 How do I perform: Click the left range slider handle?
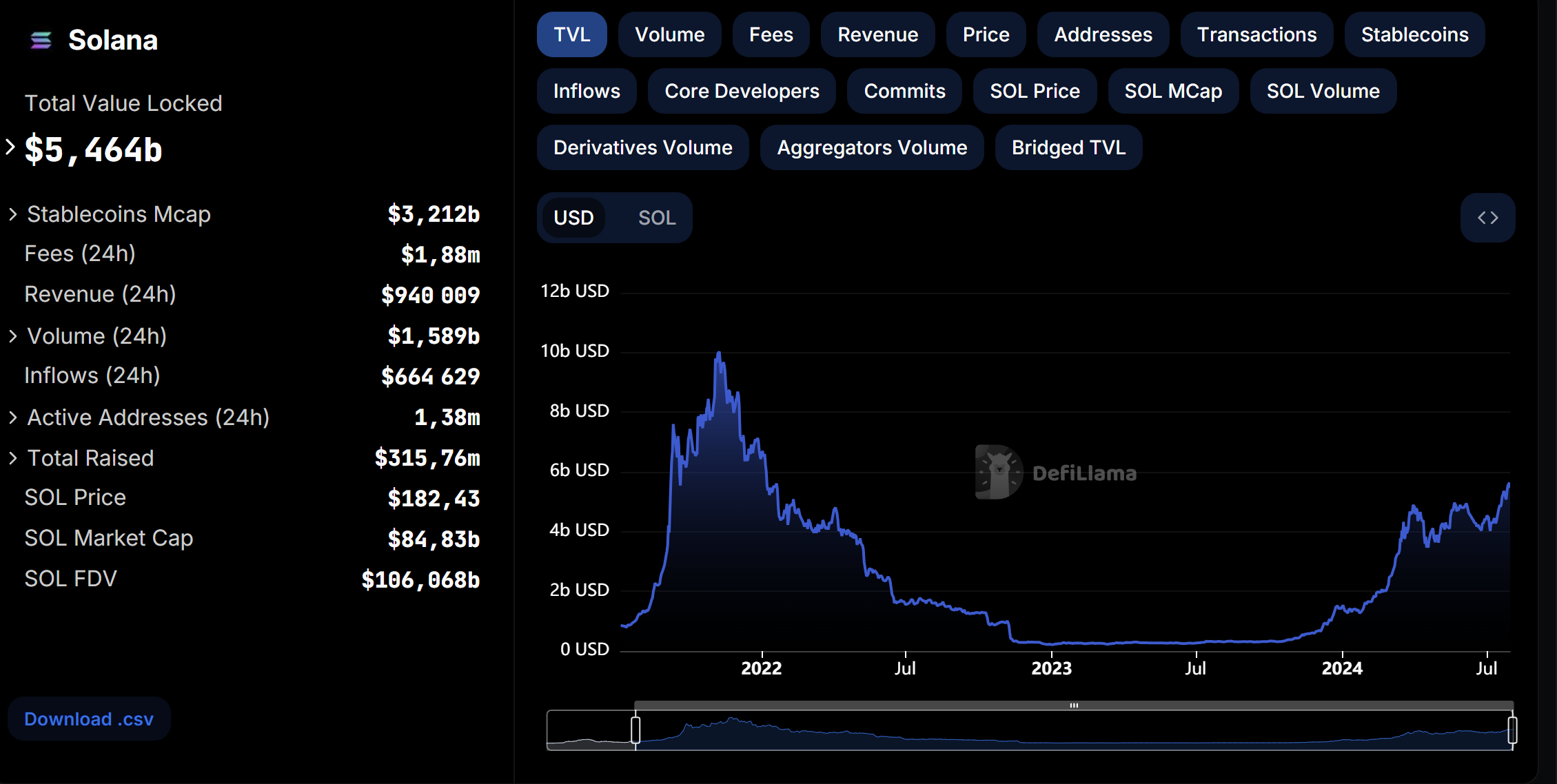(635, 730)
